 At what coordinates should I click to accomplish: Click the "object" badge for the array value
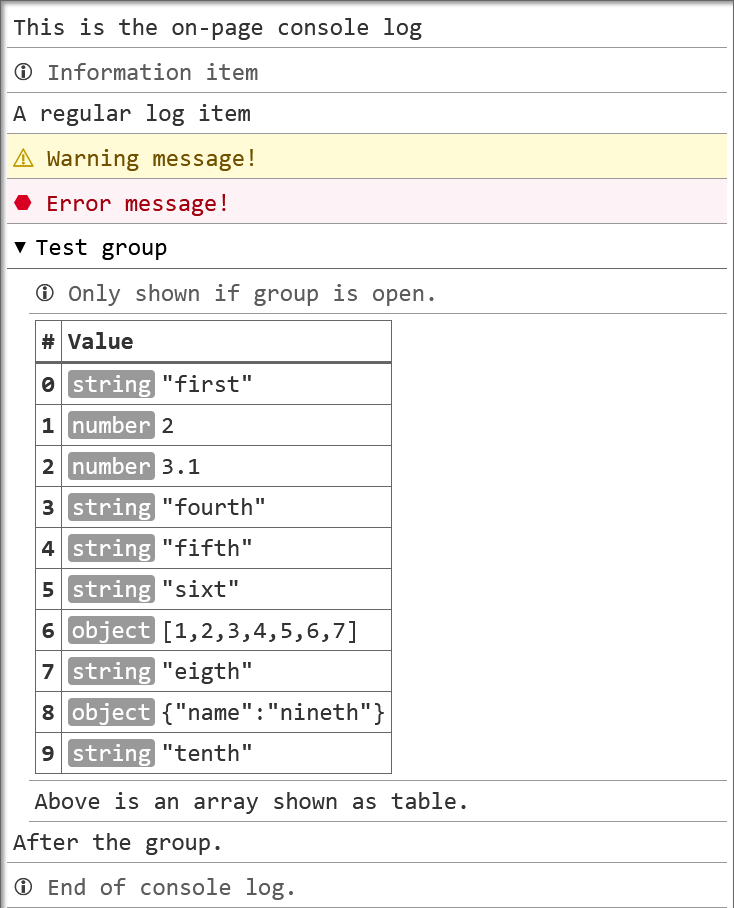(x=110, y=630)
